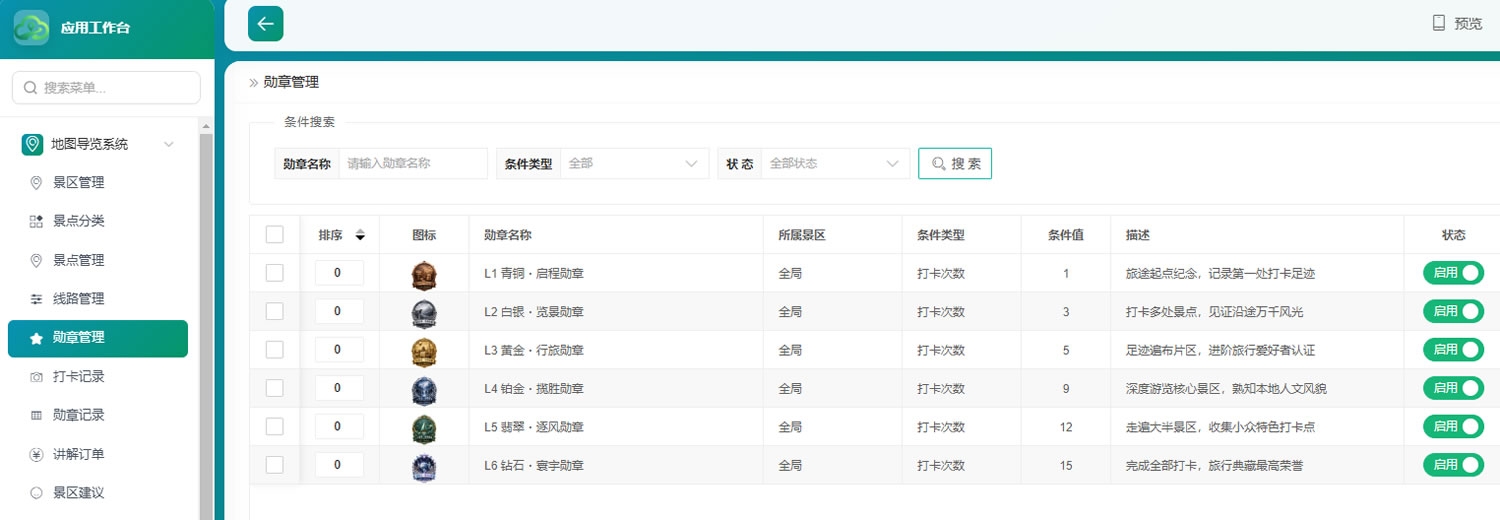The width and height of the screenshot is (1500, 520).
Task: Open 景点分类 from the sidebar
Action: (78, 221)
